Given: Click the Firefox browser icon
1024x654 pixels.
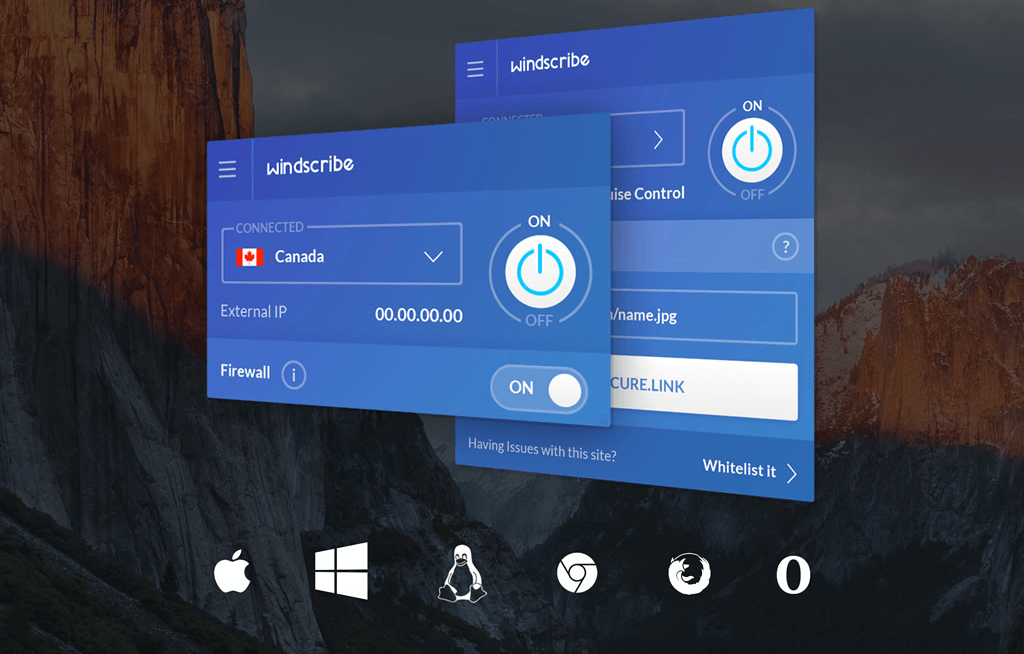Looking at the screenshot, I should [x=689, y=574].
